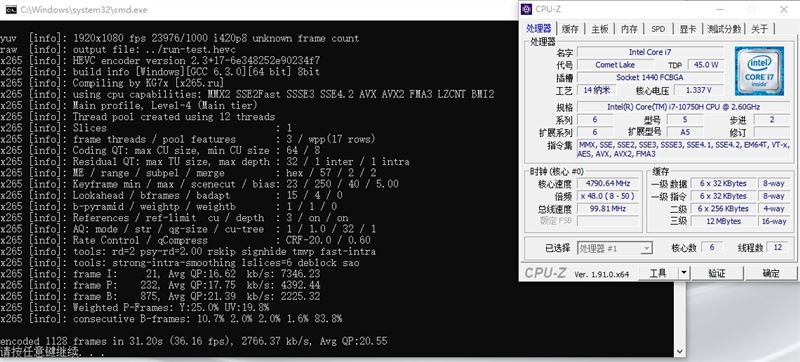The image size is (800, 362).
Task: Click the Intel Core i7 name field
Action: [x=649, y=52]
